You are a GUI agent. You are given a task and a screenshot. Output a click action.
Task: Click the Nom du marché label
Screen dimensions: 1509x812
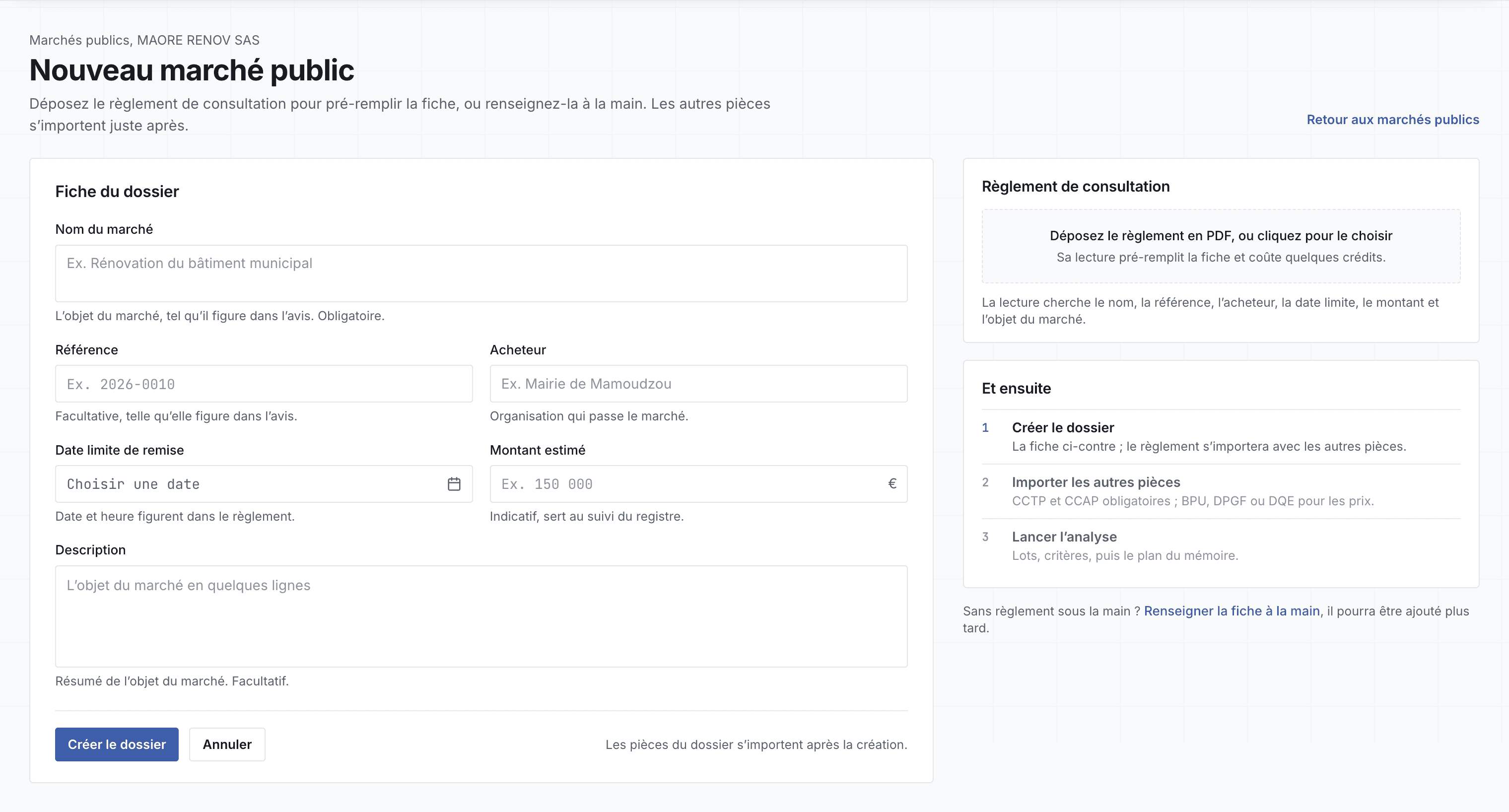104,229
